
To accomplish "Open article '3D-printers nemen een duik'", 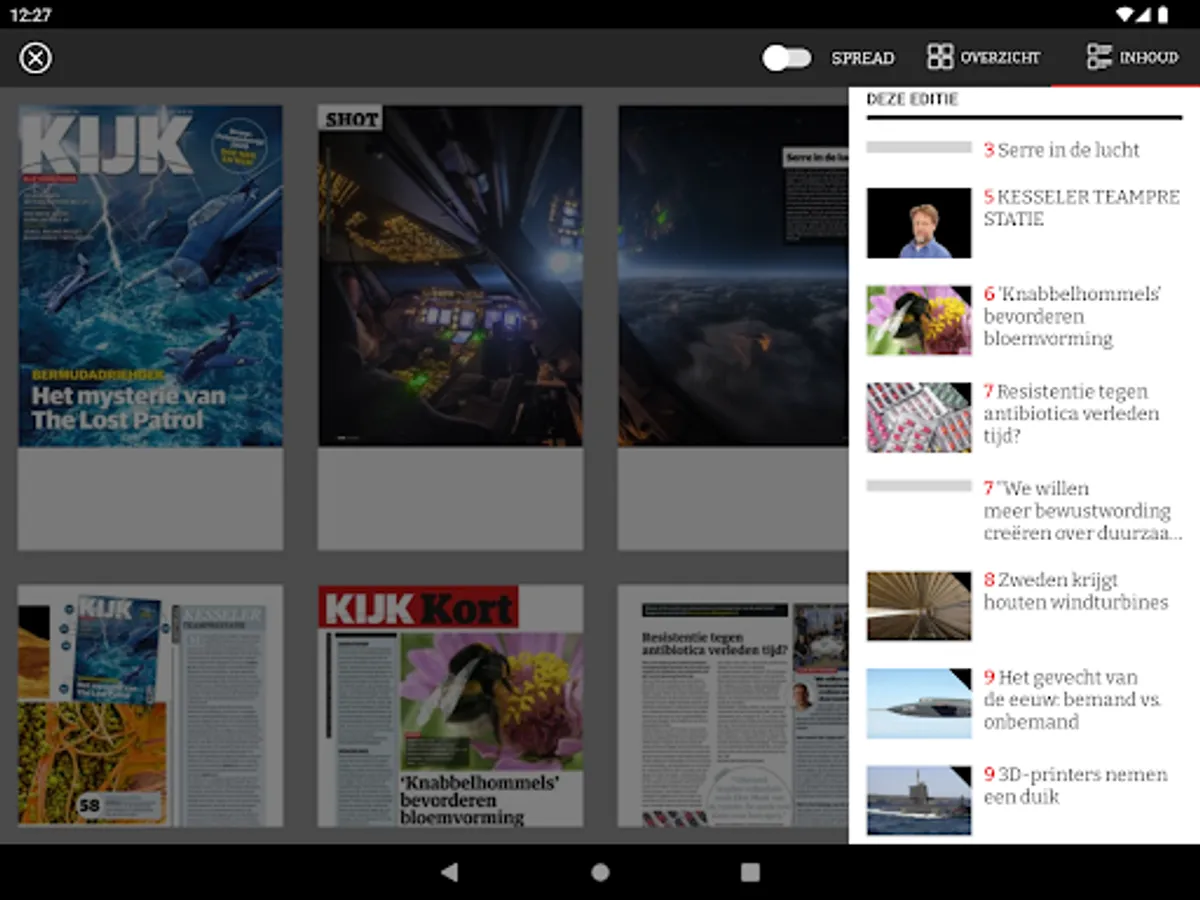I will (x=1024, y=799).
